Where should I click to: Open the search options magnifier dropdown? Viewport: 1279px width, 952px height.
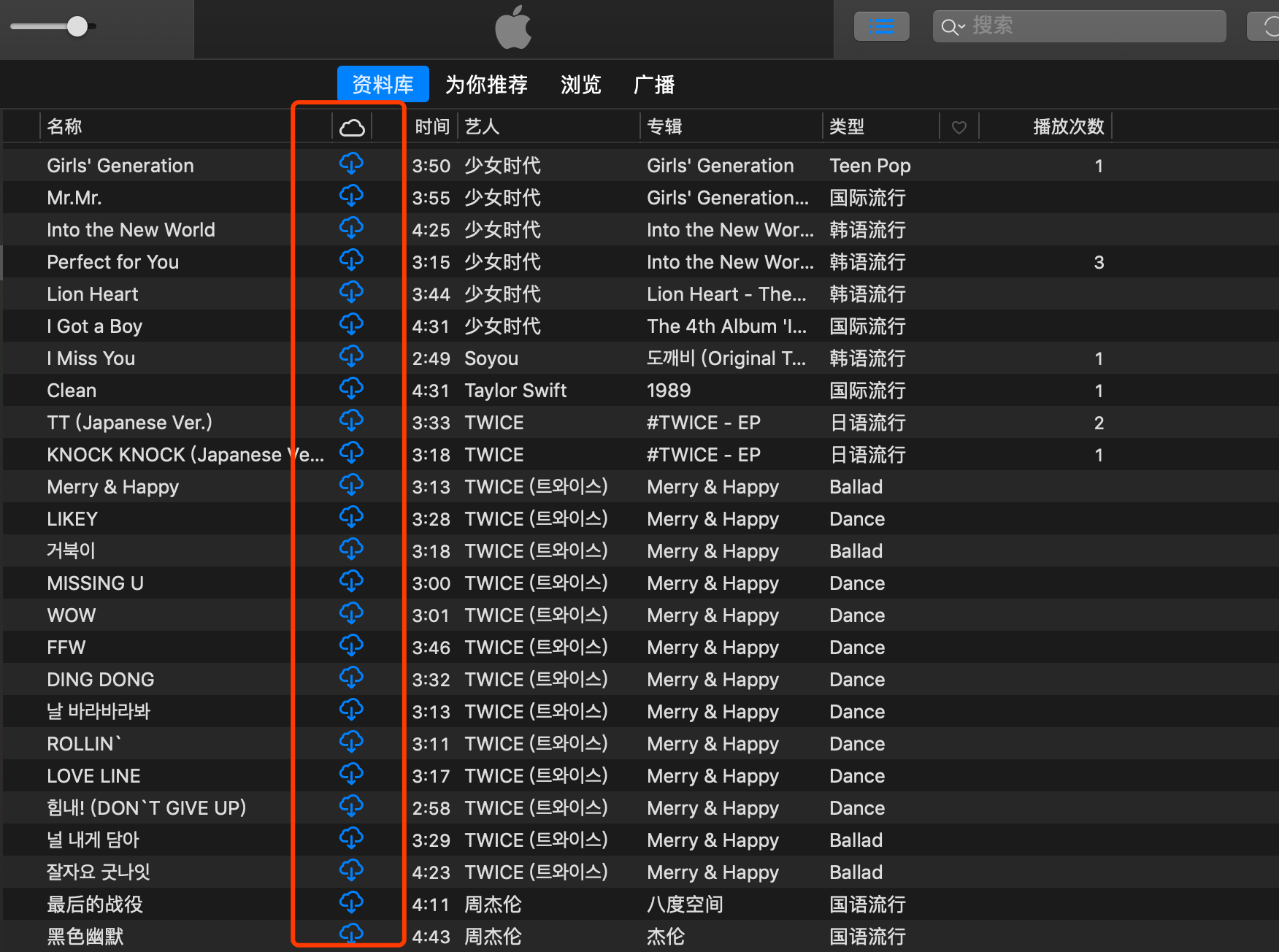tap(953, 28)
